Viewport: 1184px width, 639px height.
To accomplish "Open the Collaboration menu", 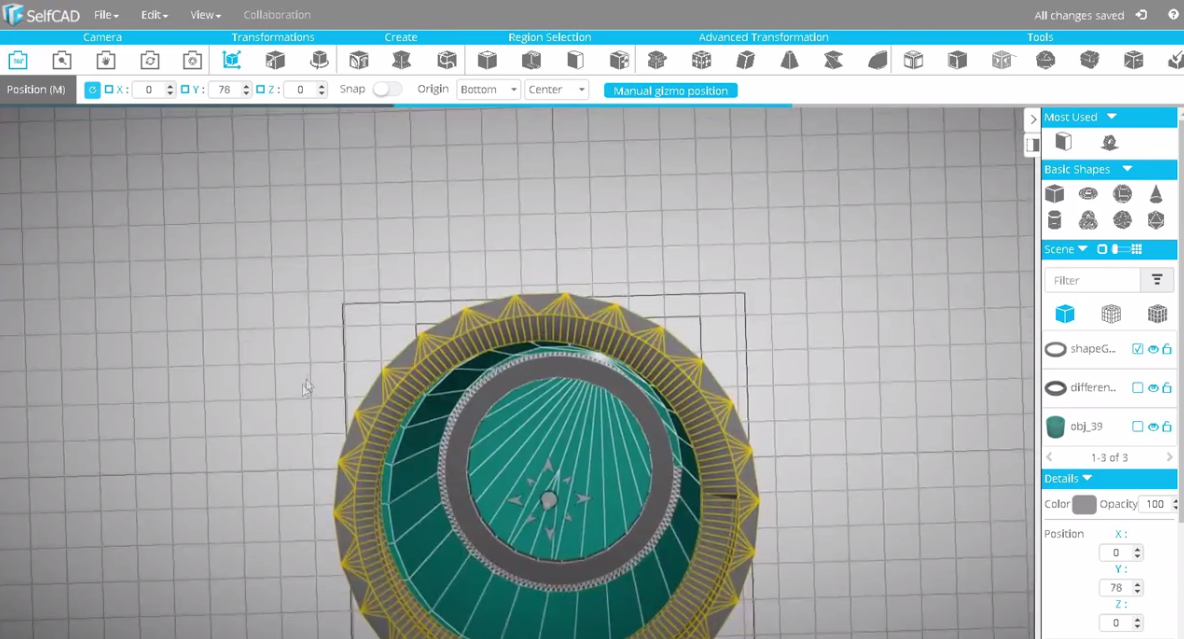I will (277, 14).
